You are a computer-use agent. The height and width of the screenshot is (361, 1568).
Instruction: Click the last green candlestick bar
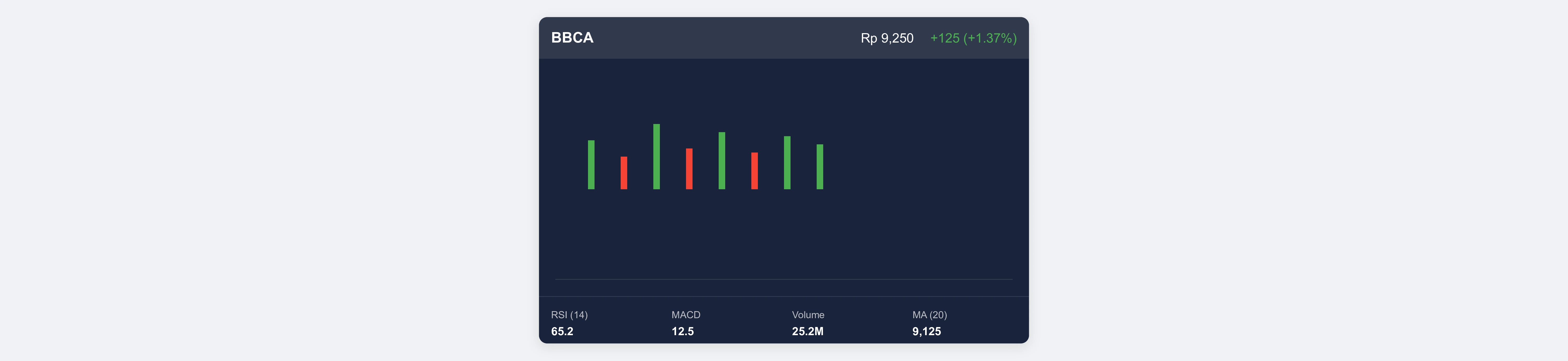click(x=820, y=167)
